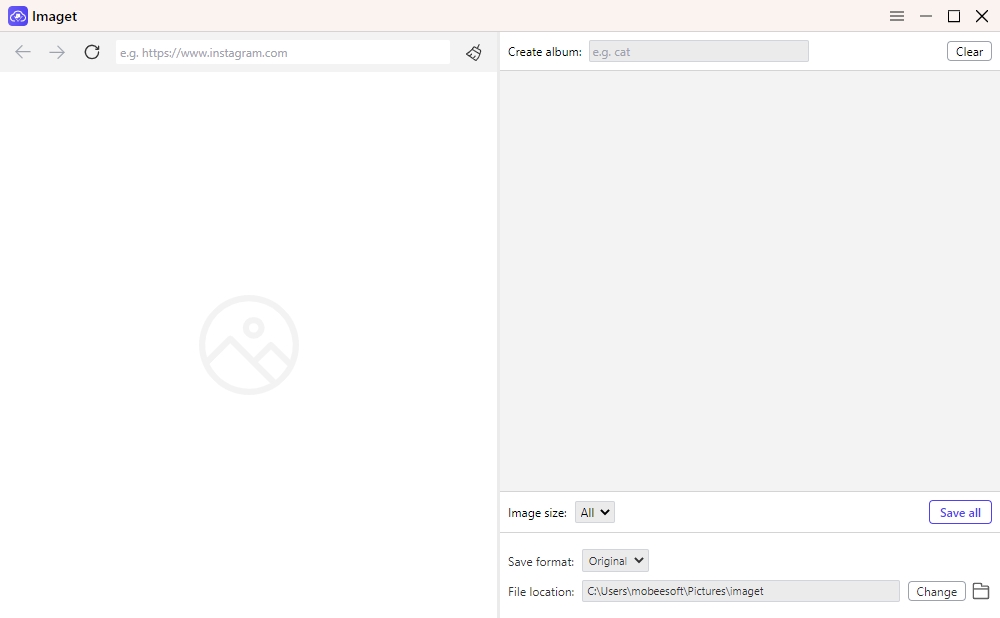Image resolution: width=1000 pixels, height=618 pixels.
Task: Click the image placeholder icon in the browser pane
Action: tap(248, 343)
